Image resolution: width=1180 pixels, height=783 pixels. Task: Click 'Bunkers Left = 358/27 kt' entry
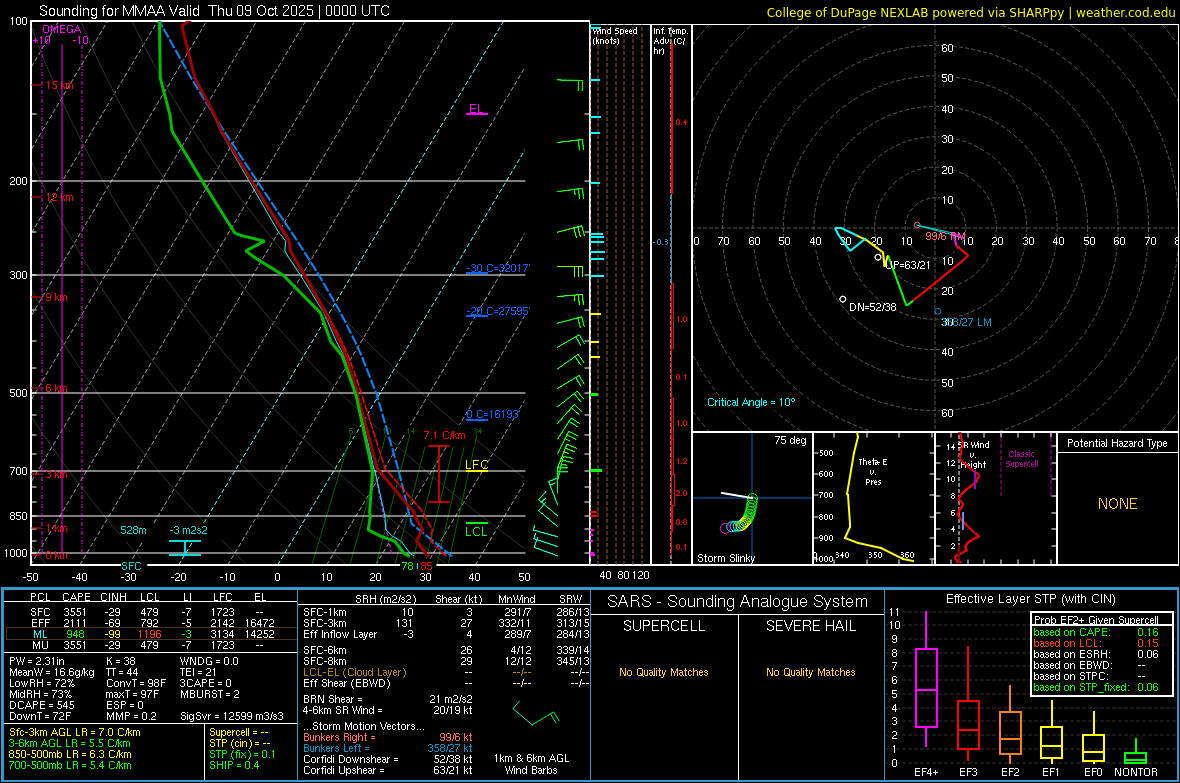click(x=388, y=748)
